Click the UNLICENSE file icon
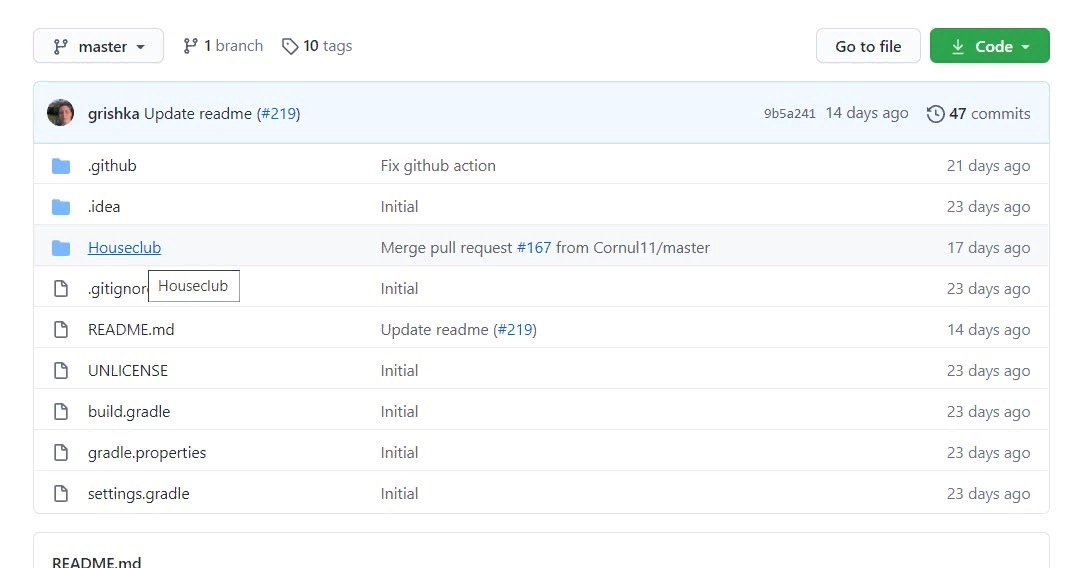Screen dimensions: 1071x568 coord(61,371)
